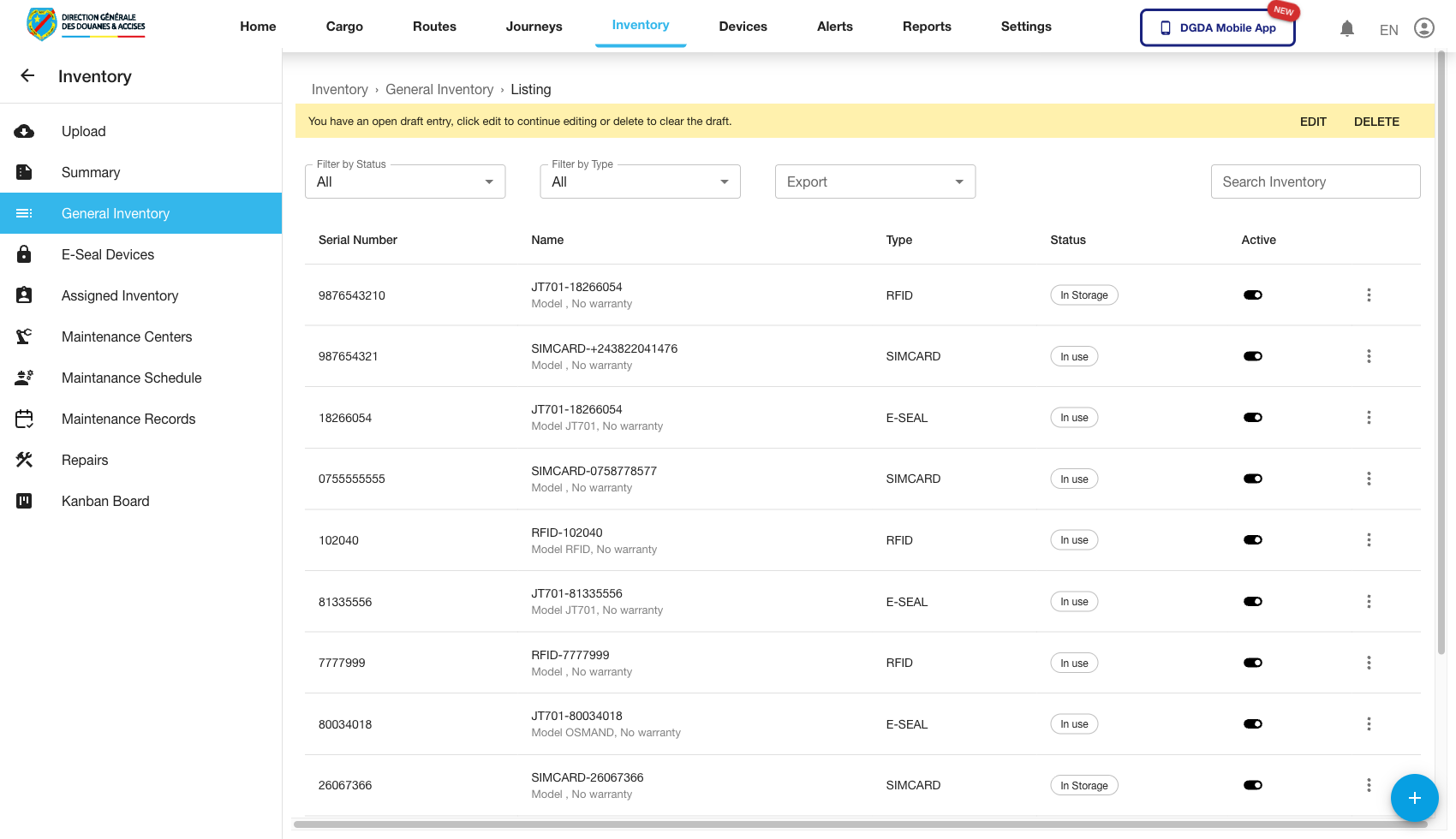The height and width of the screenshot is (839, 1456).
Task: Select the Upload icon in sidebar
Action: point(24,131)
